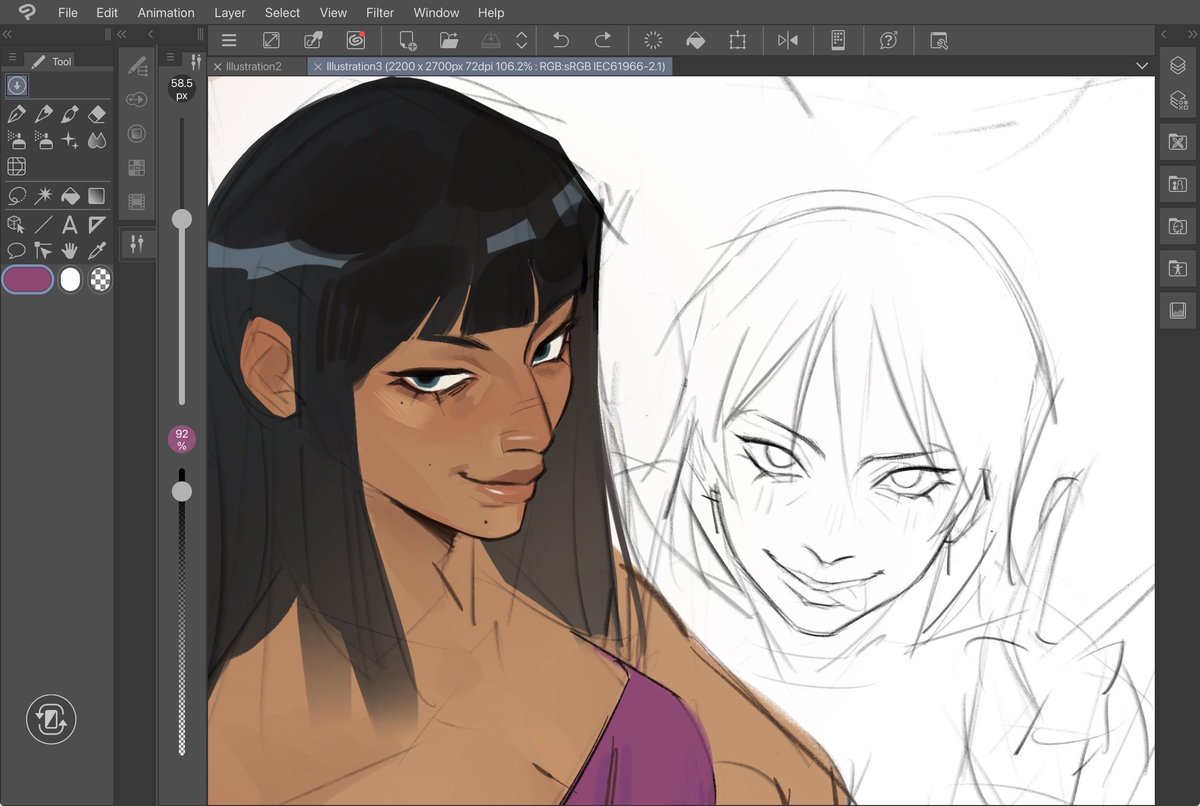Select the Blend droplets tool

pos(97,140)
